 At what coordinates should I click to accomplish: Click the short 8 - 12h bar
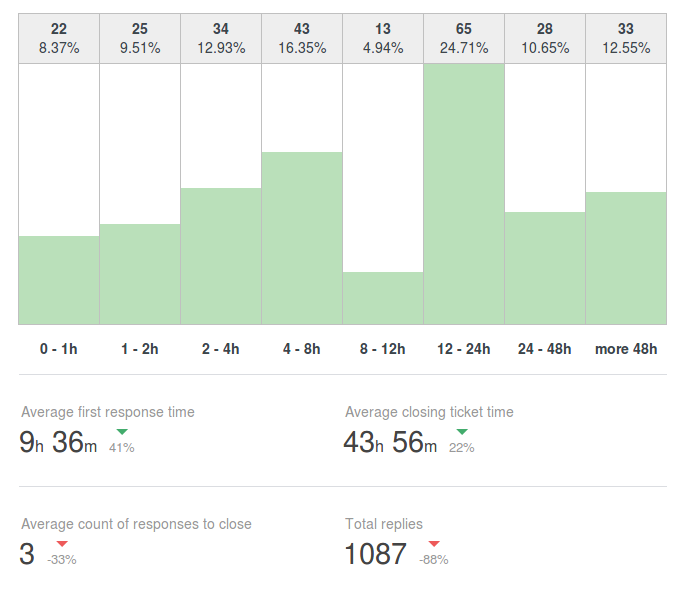coord(383,298)
